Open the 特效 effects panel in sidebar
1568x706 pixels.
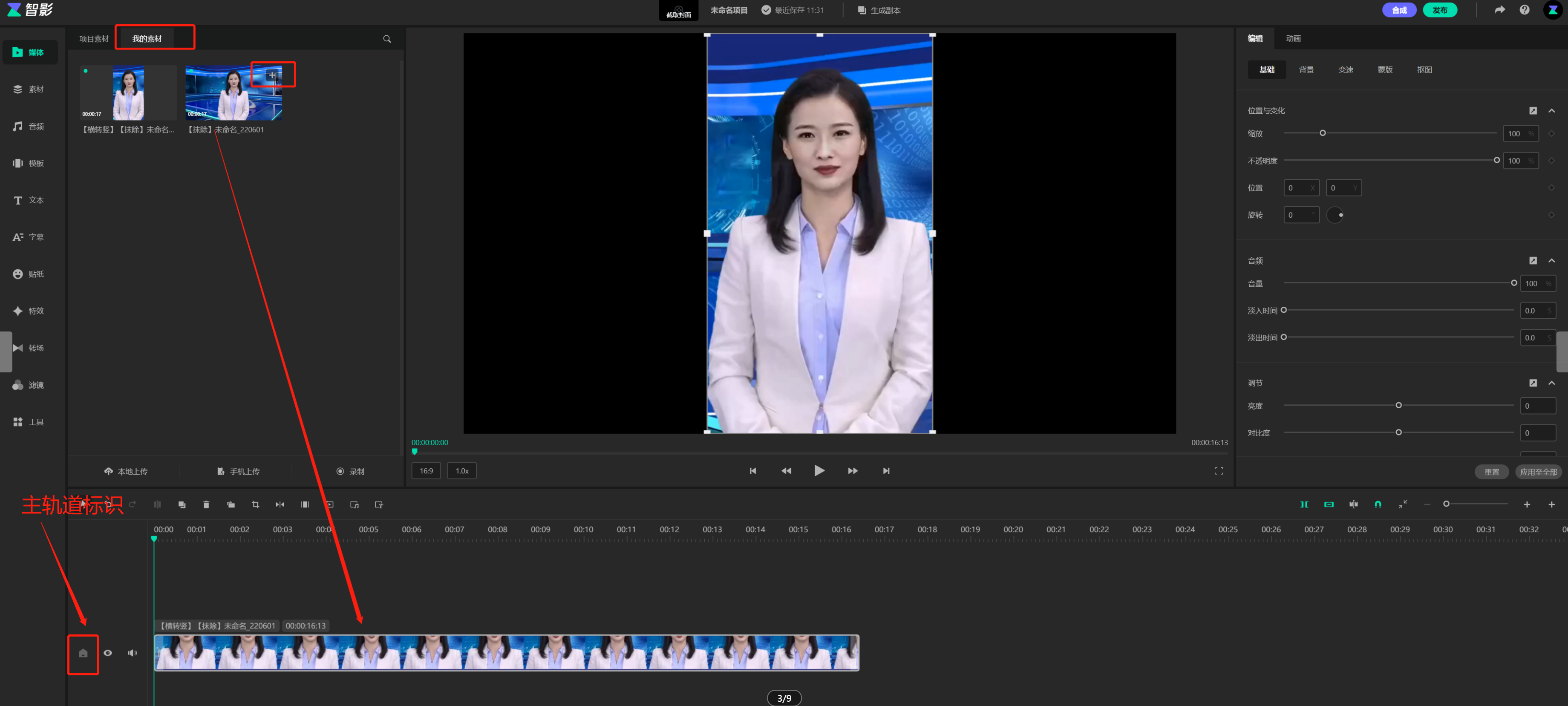pyautogui.click(x=29, y=311)
